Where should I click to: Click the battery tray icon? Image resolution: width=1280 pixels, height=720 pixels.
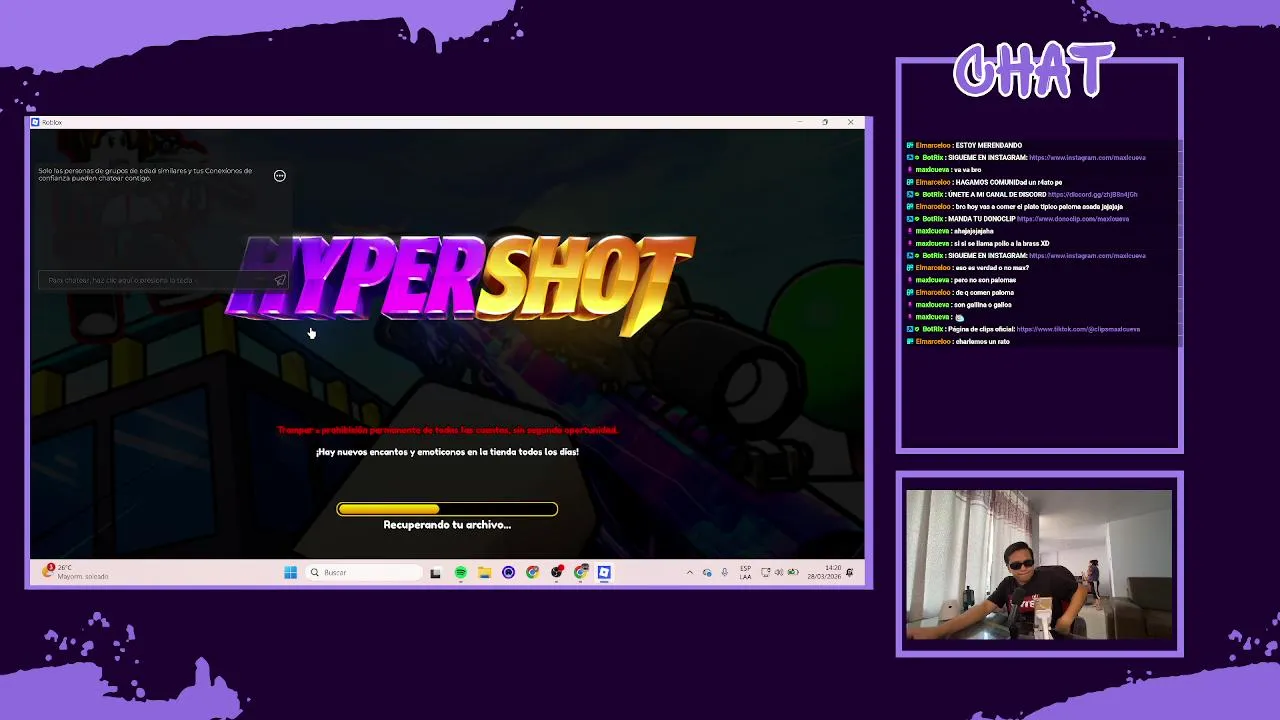(793, 572)
